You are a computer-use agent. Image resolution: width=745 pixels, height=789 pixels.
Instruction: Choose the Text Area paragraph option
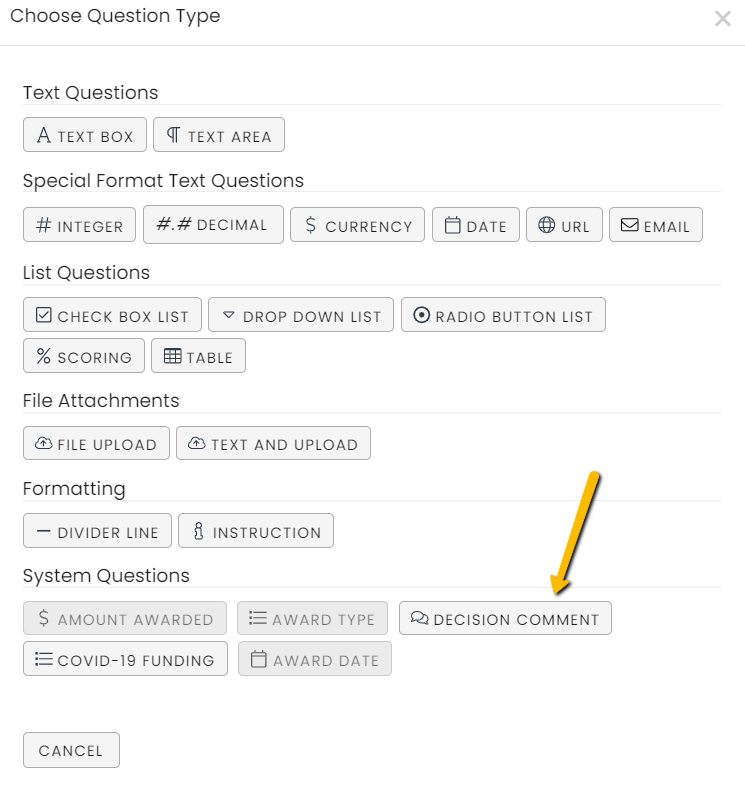point(219,135)
